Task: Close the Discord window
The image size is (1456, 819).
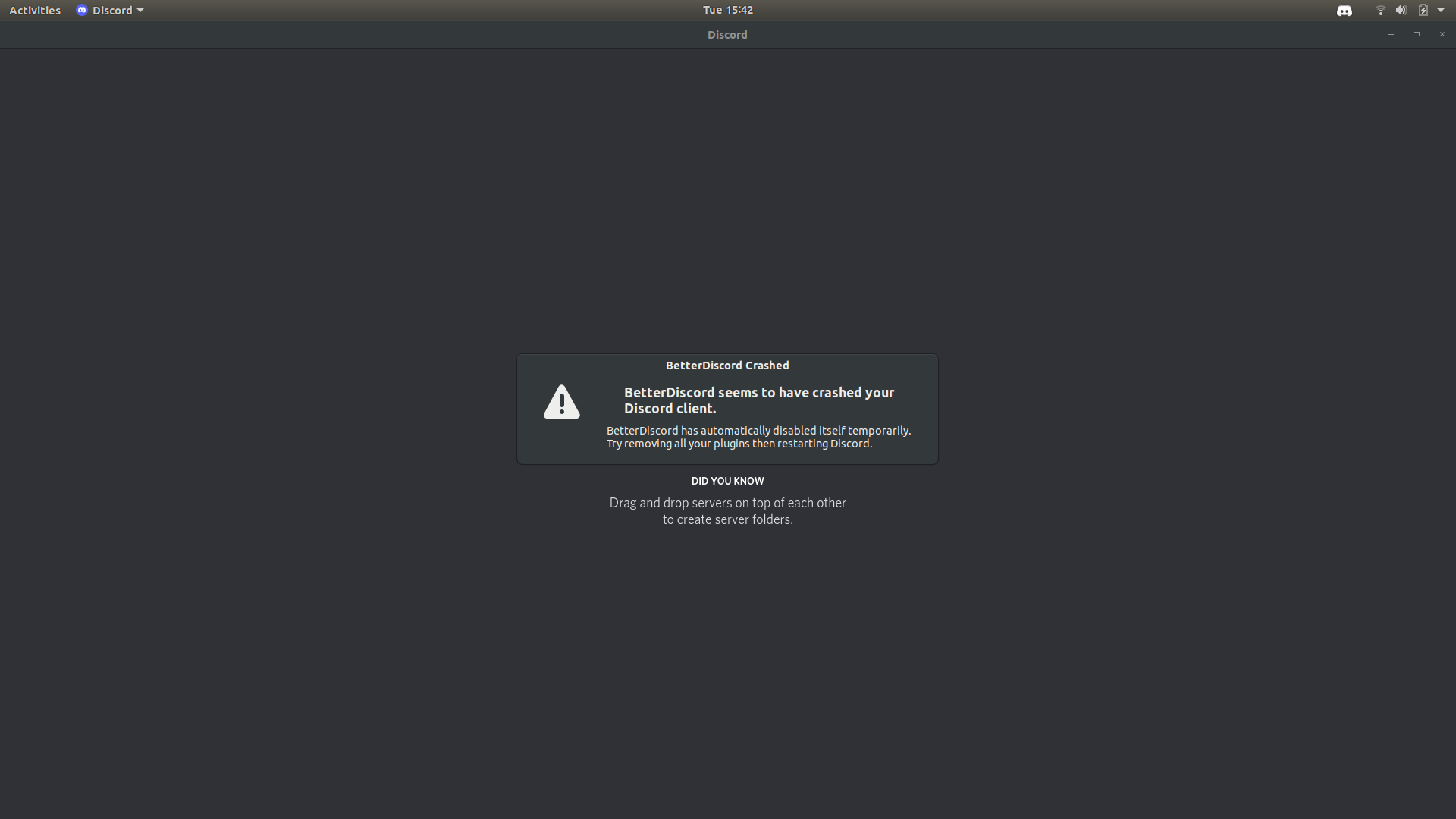Action: (x=1442, y=34)
